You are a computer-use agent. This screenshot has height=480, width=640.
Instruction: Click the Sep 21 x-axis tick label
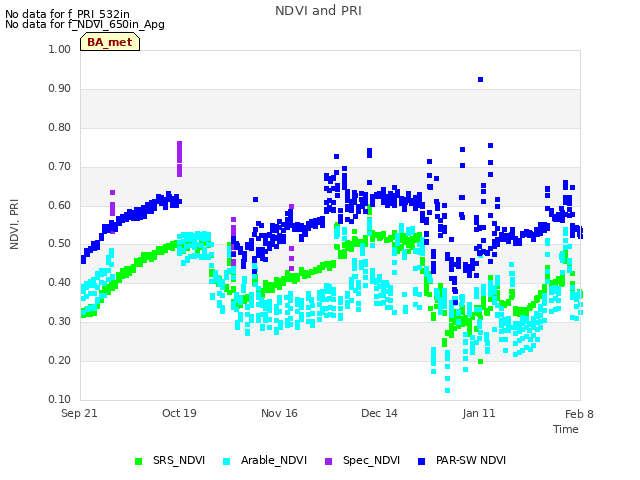[79, 413]
